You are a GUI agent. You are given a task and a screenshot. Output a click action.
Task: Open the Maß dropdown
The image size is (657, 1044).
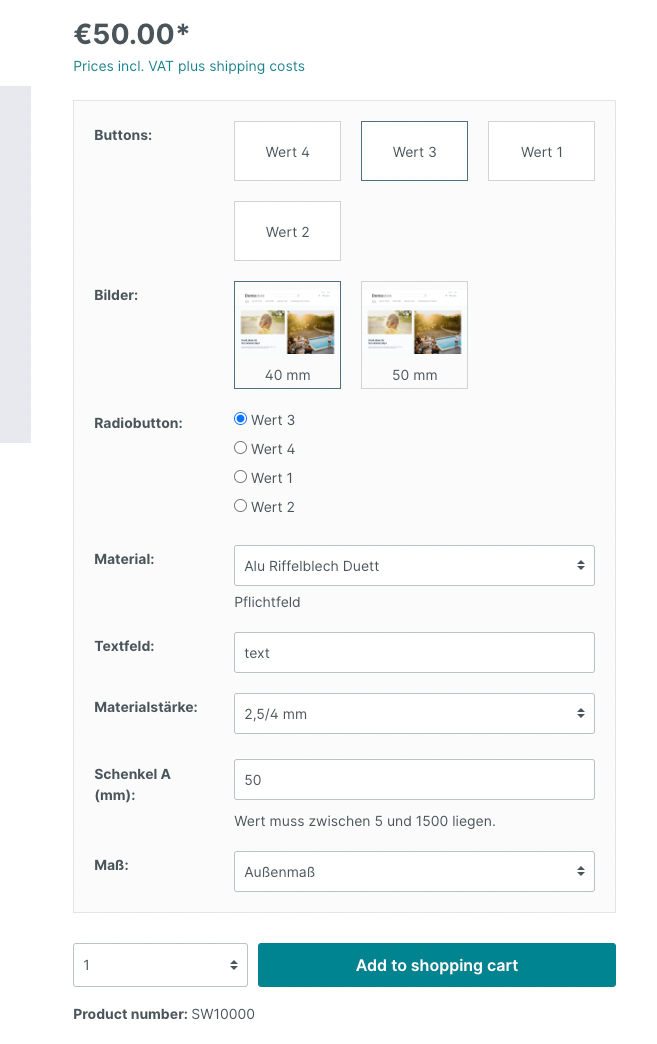pyautogui.click(x=414, y=871)
